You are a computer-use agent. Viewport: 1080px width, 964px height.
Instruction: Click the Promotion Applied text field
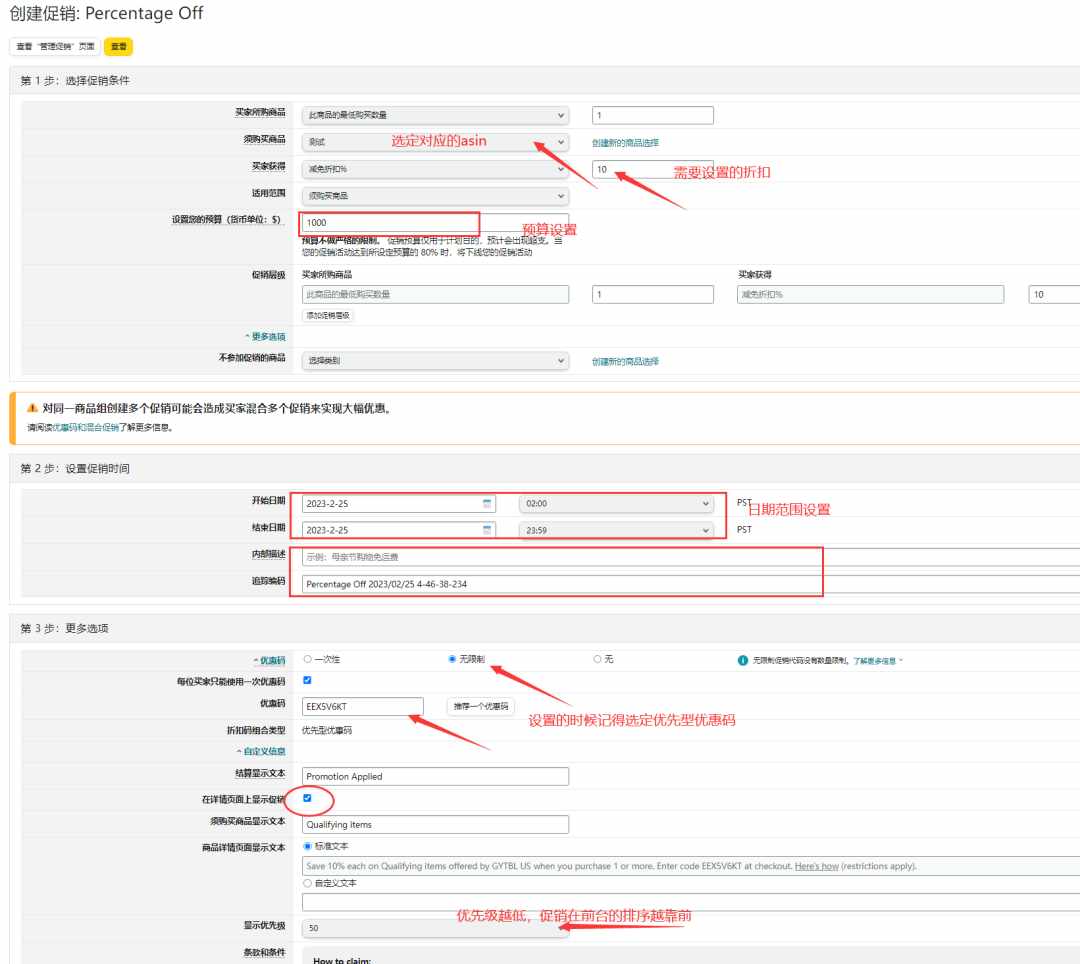435,776
